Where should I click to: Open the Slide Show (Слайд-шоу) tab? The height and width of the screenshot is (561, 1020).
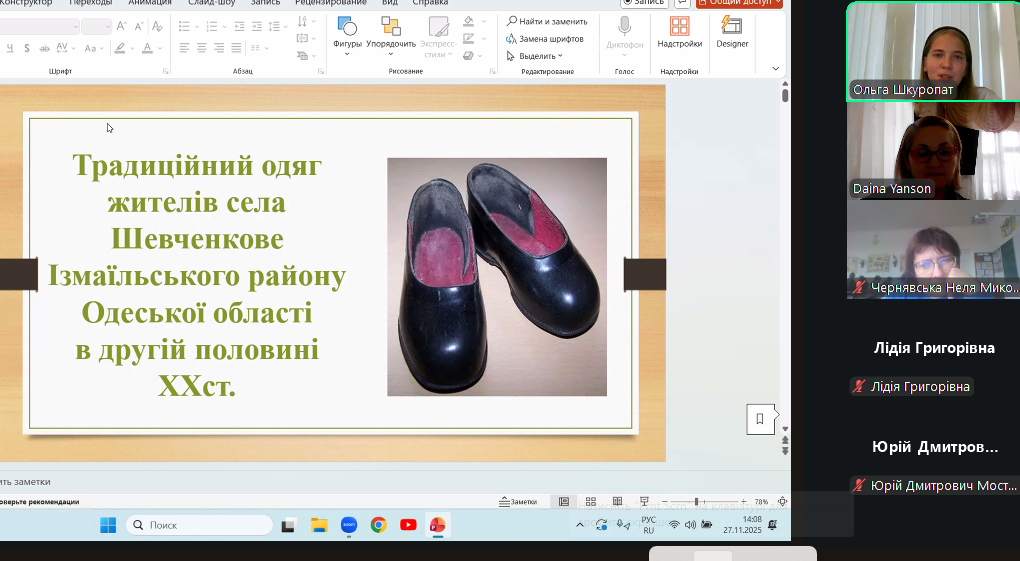coord(211,3)
